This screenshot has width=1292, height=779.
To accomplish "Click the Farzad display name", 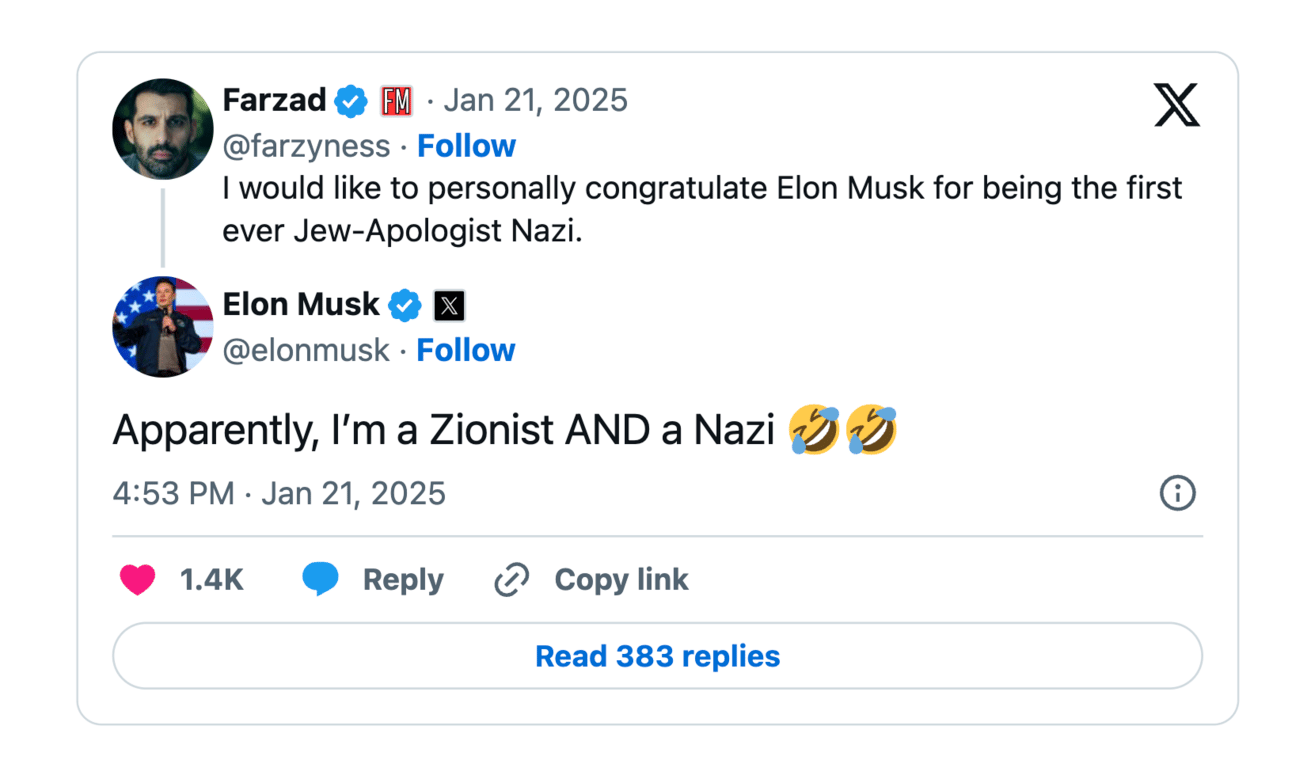I will [274, 100].
